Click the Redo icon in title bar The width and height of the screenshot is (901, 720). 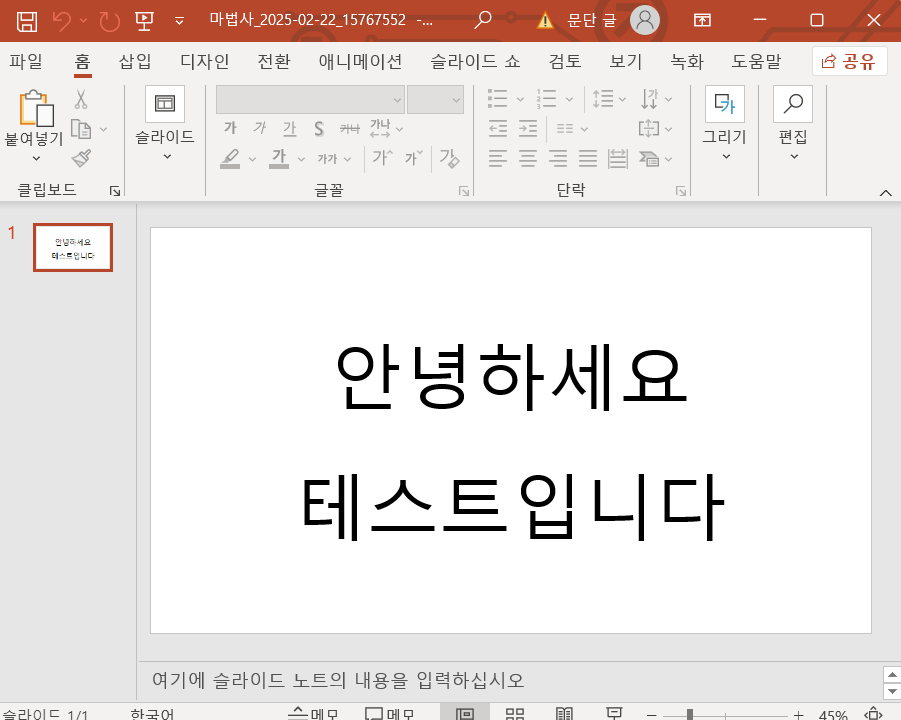coord(109,21)
